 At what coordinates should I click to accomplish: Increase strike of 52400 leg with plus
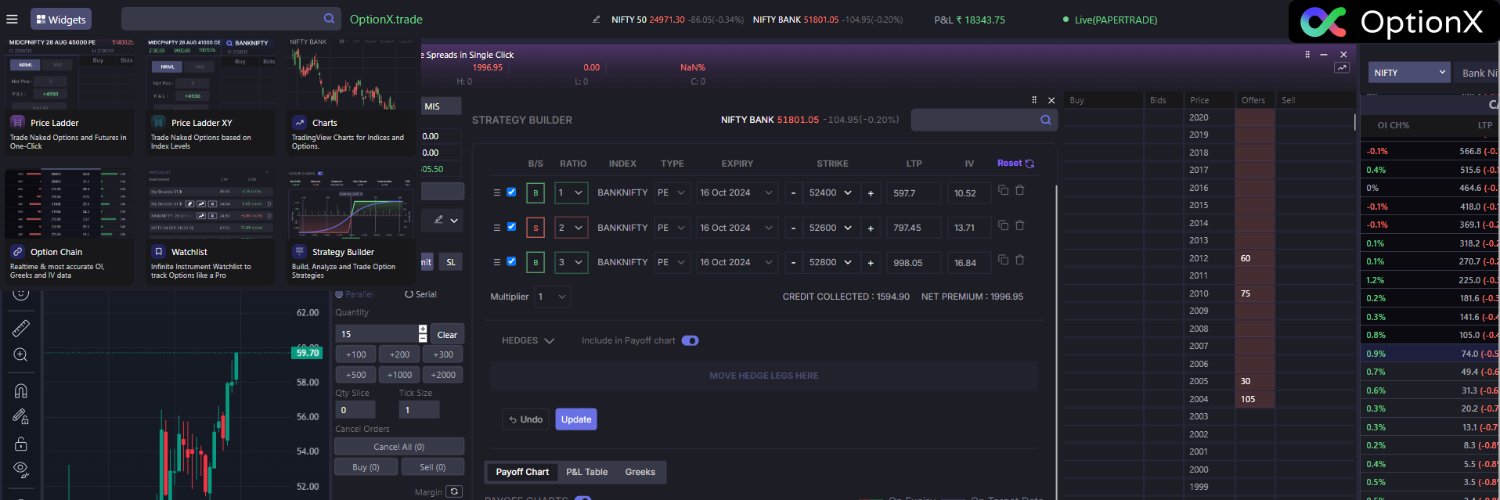coord(870,192)
